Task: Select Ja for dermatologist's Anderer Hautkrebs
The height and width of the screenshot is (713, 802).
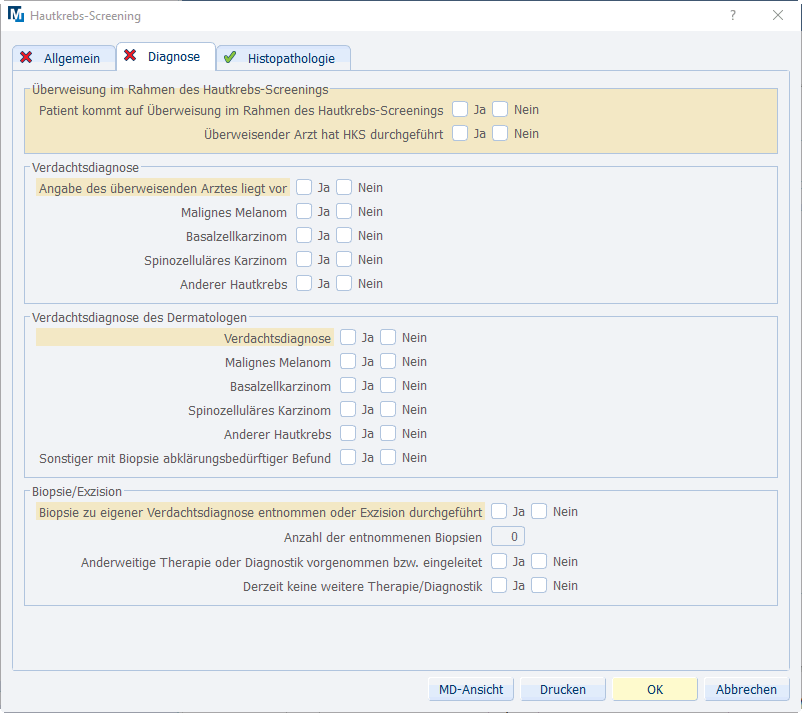Action: (x=348, y=434)
